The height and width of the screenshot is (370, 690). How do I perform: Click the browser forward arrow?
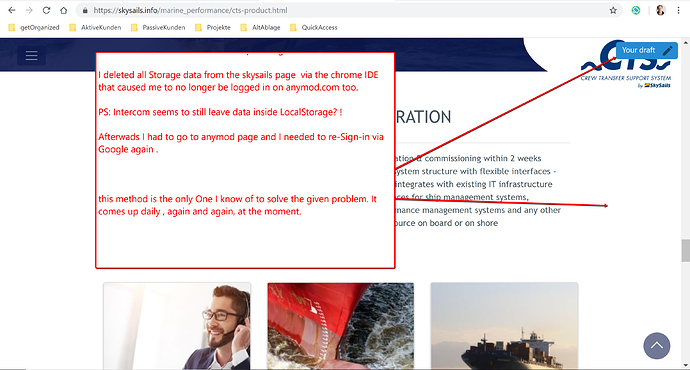click(29, 10)
